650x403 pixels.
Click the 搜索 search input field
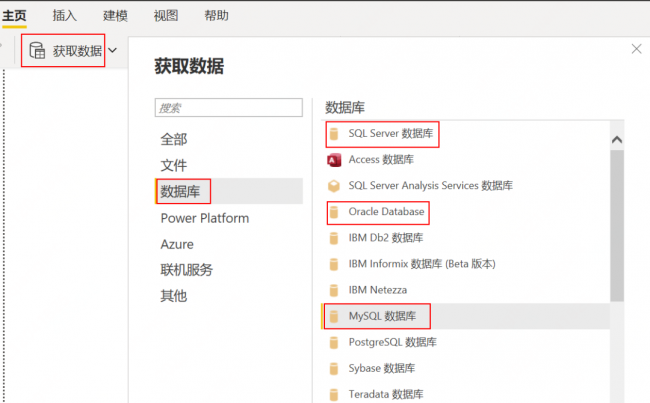point(228,108)
